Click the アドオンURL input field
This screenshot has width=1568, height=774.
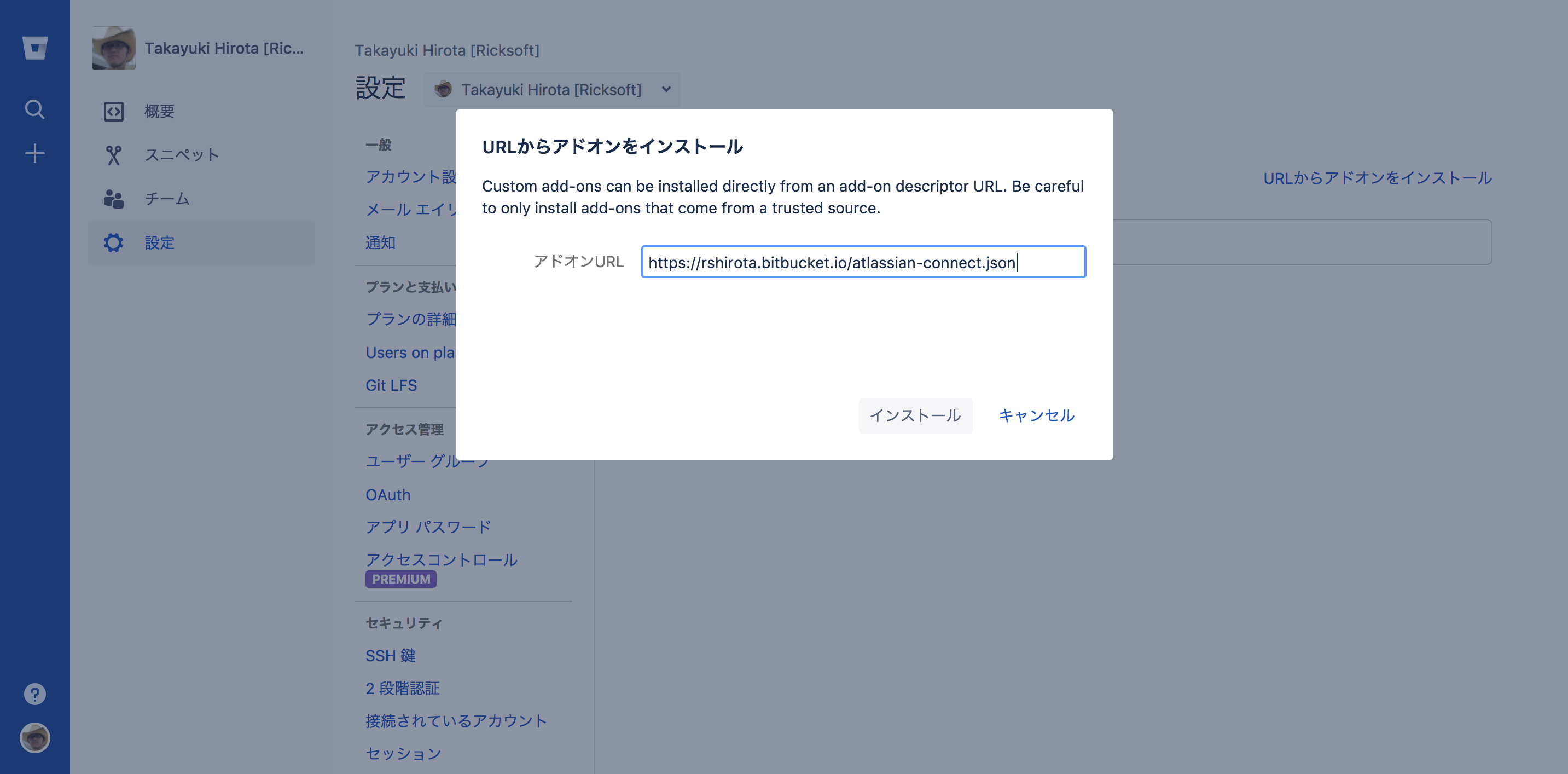pyautogui.click(x=863, y=262)
